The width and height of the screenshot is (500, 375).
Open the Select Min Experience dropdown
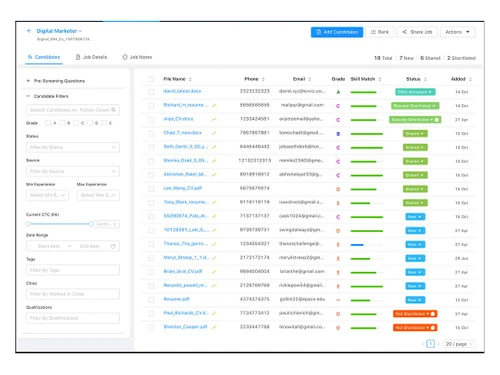(x=47, y=195)
